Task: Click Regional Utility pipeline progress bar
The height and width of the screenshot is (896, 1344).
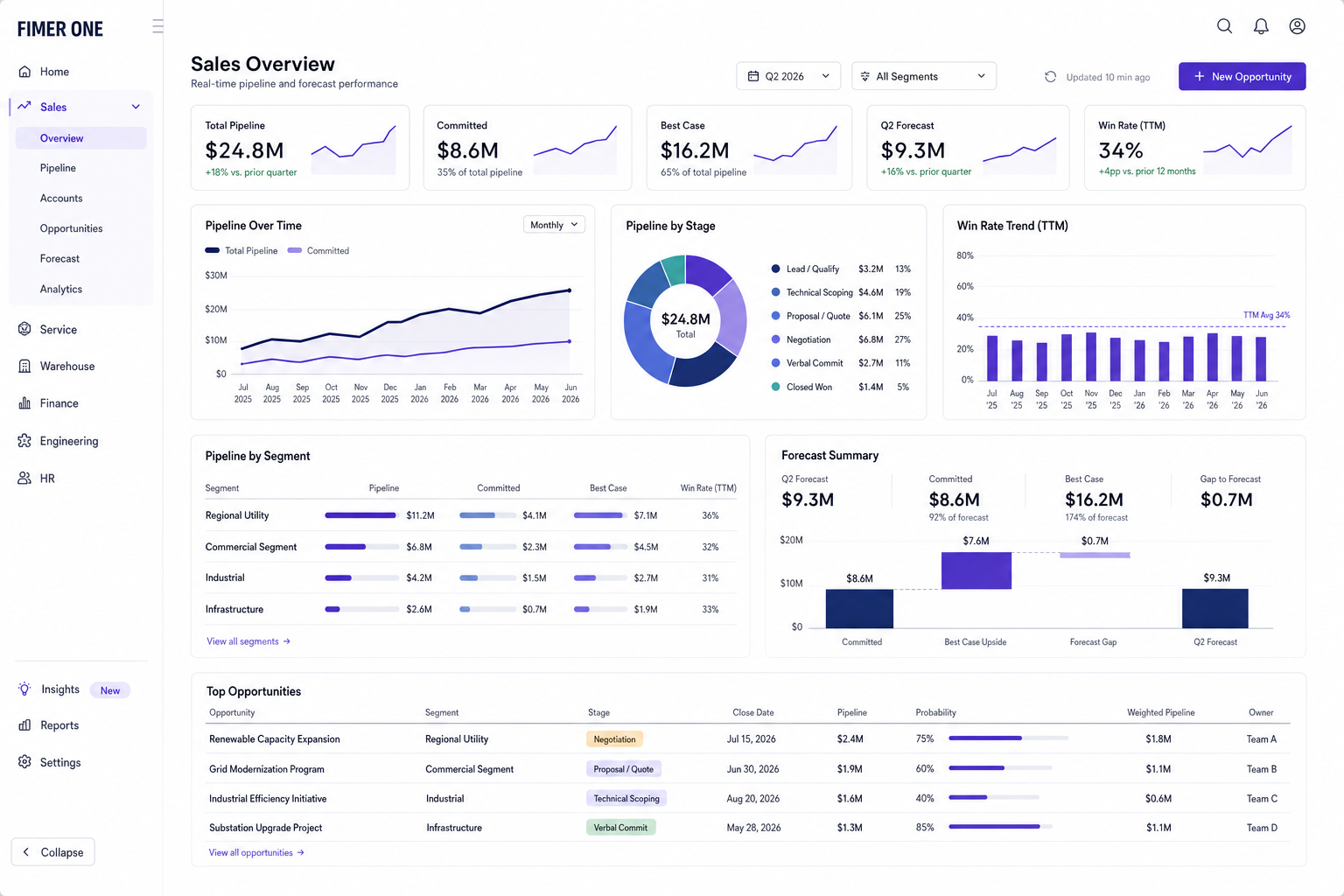Action: 361,515
